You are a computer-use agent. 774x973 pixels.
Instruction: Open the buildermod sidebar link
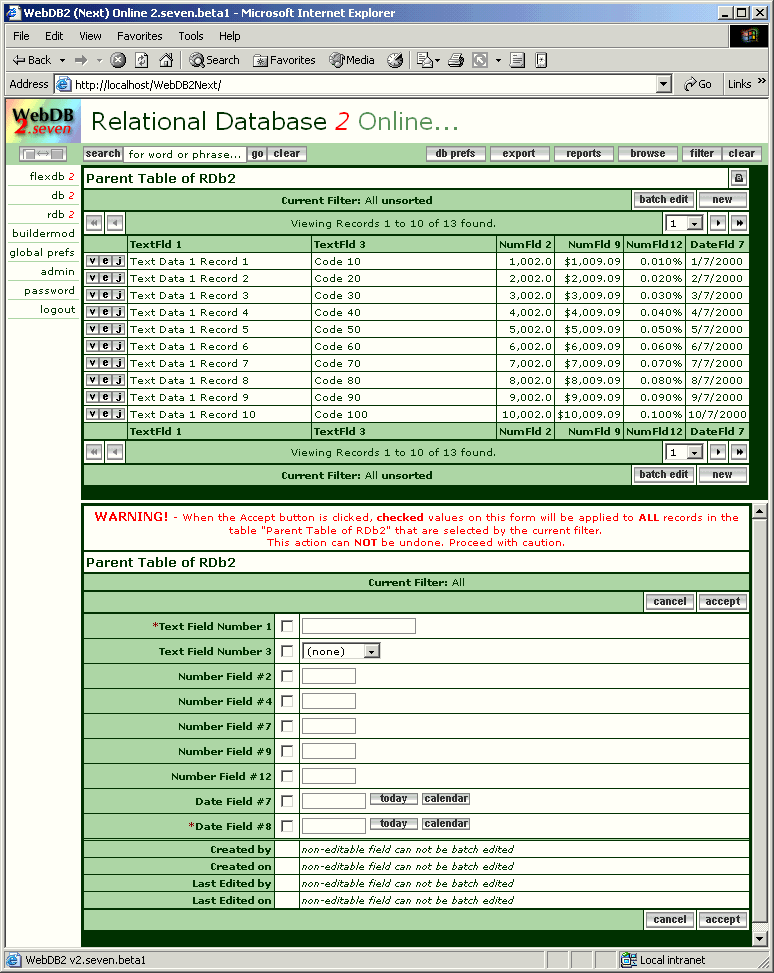point(43,233)
